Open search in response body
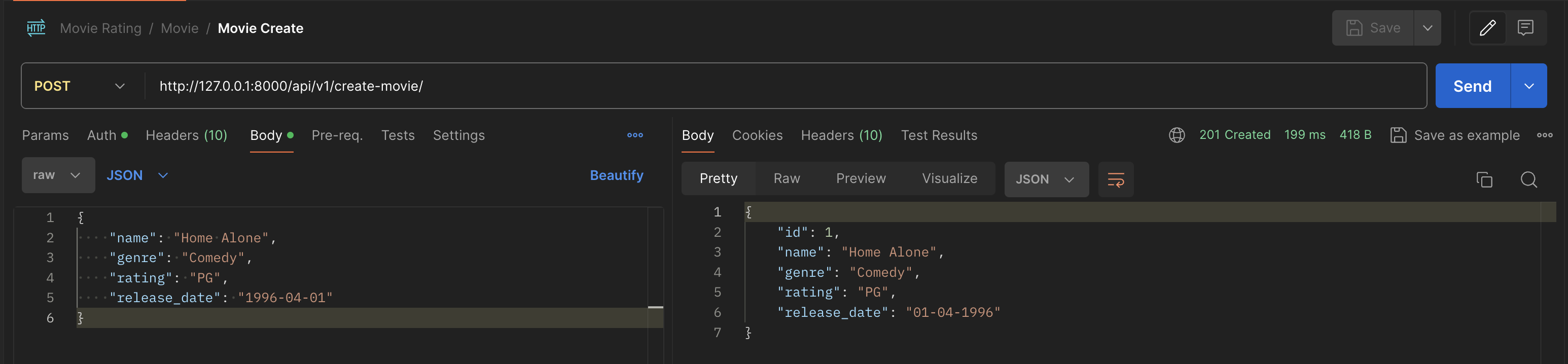Image resolution: width=1568 pixels, height=364 pixels. point(1528,179)
